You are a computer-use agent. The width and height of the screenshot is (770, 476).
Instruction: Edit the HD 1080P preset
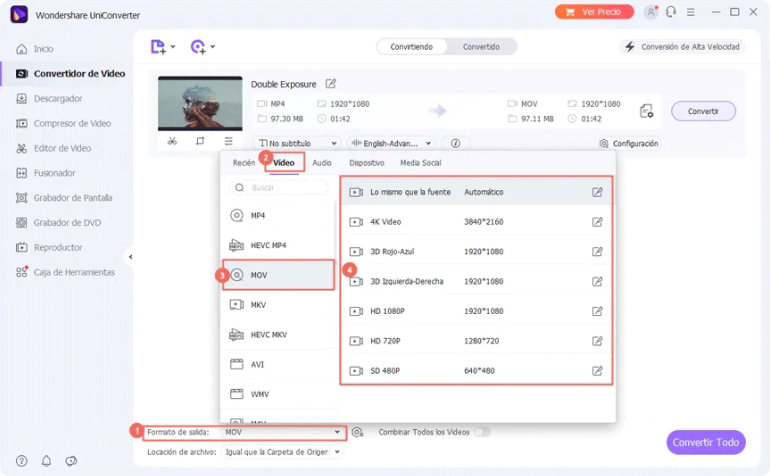point(597,311)
